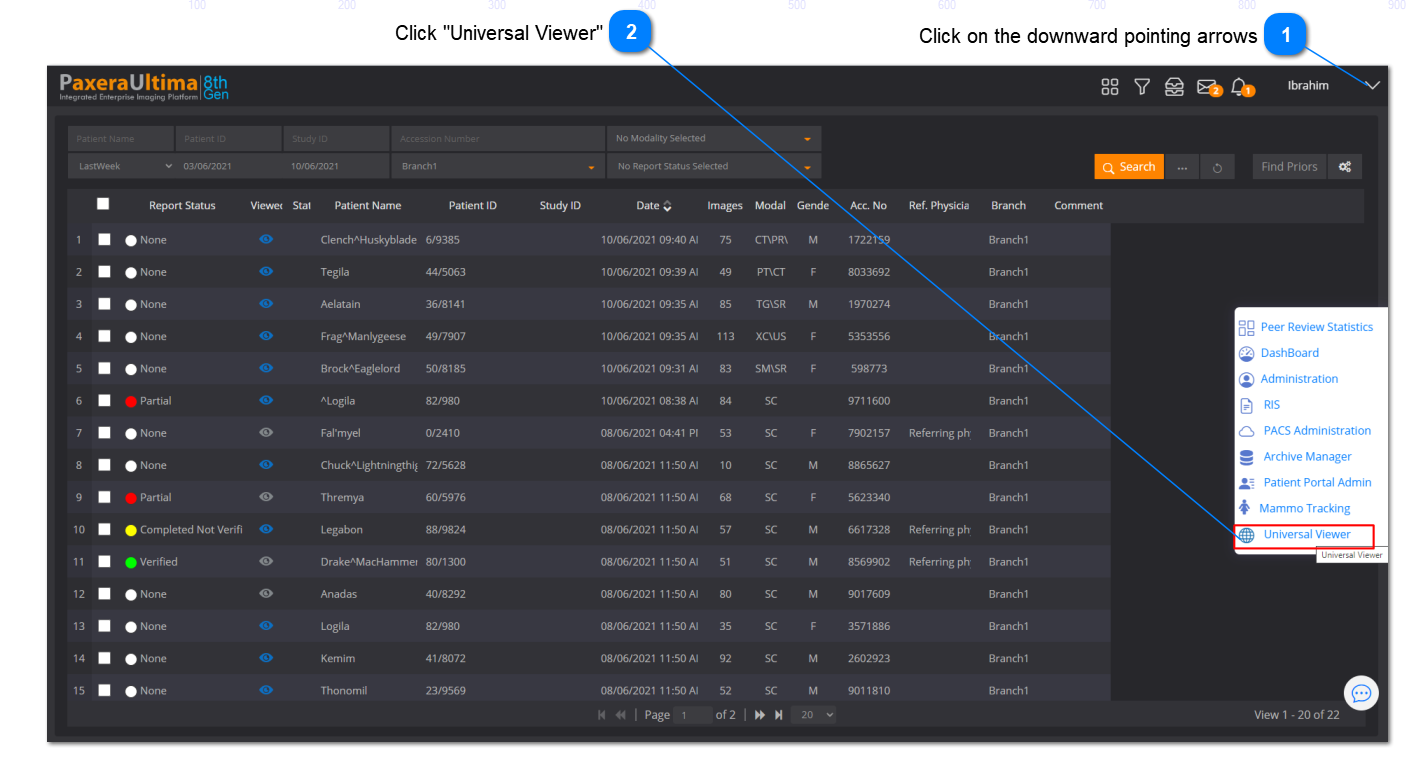Open the notifications bell icon
Image resolution: width=1420 pixels, height=771 pixels.
[1239, 87]
